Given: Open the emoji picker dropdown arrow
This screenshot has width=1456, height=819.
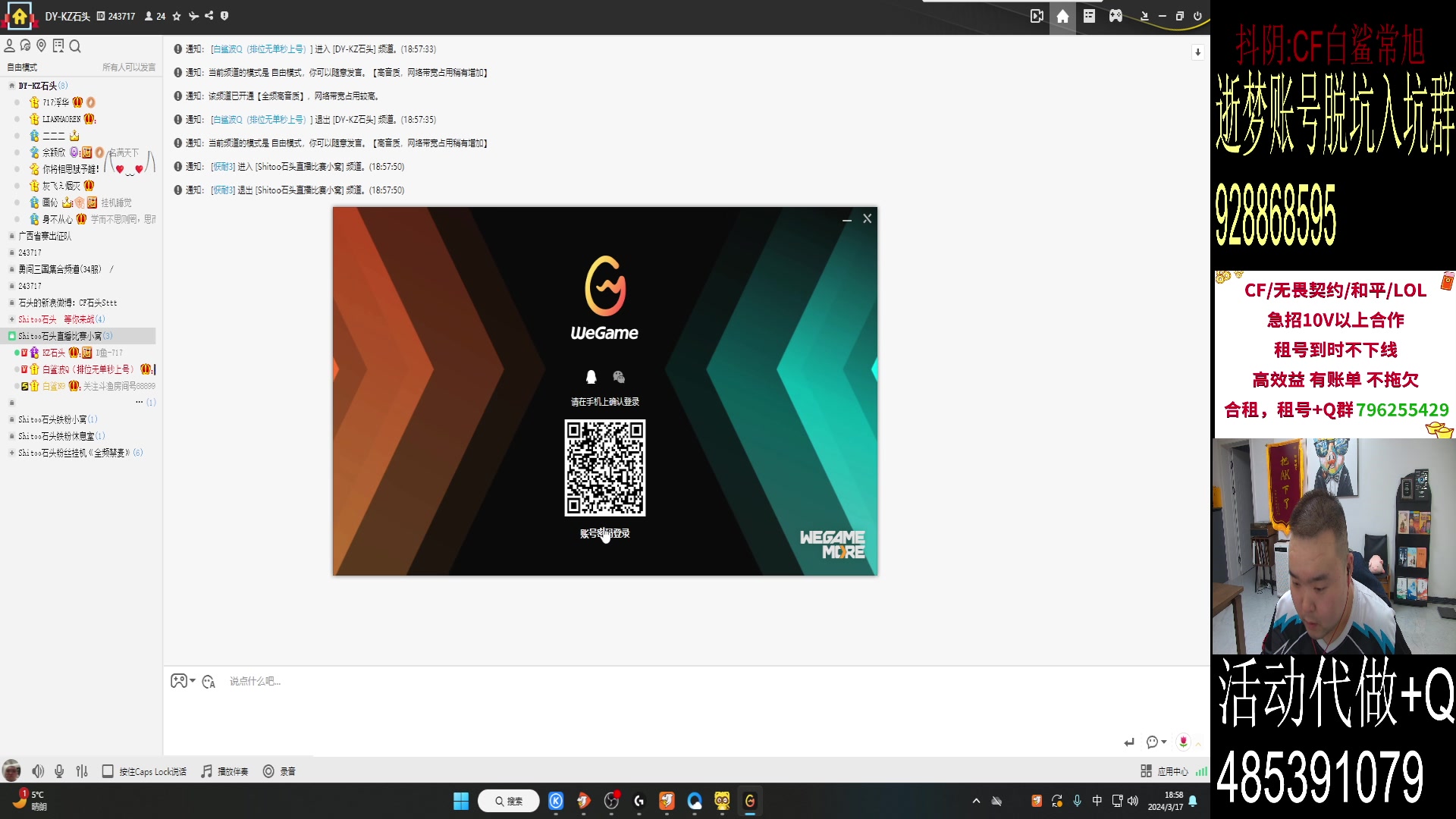Looking at the screenshot, I should pyautogui.click(x=1164, y=742).
